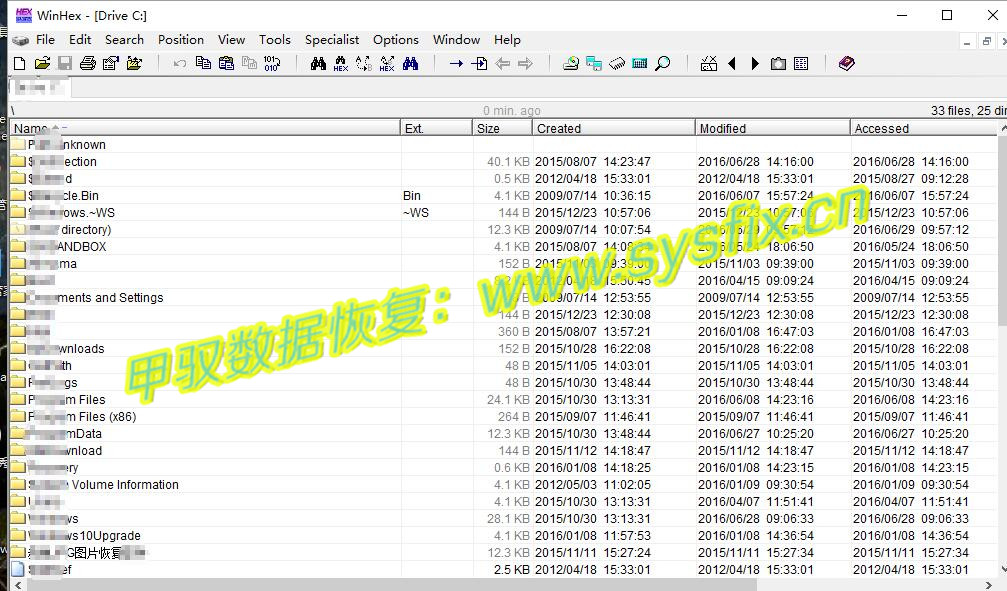The image size is (1007, 591).
Task: Open the Position menu
Action: point(181,40)
